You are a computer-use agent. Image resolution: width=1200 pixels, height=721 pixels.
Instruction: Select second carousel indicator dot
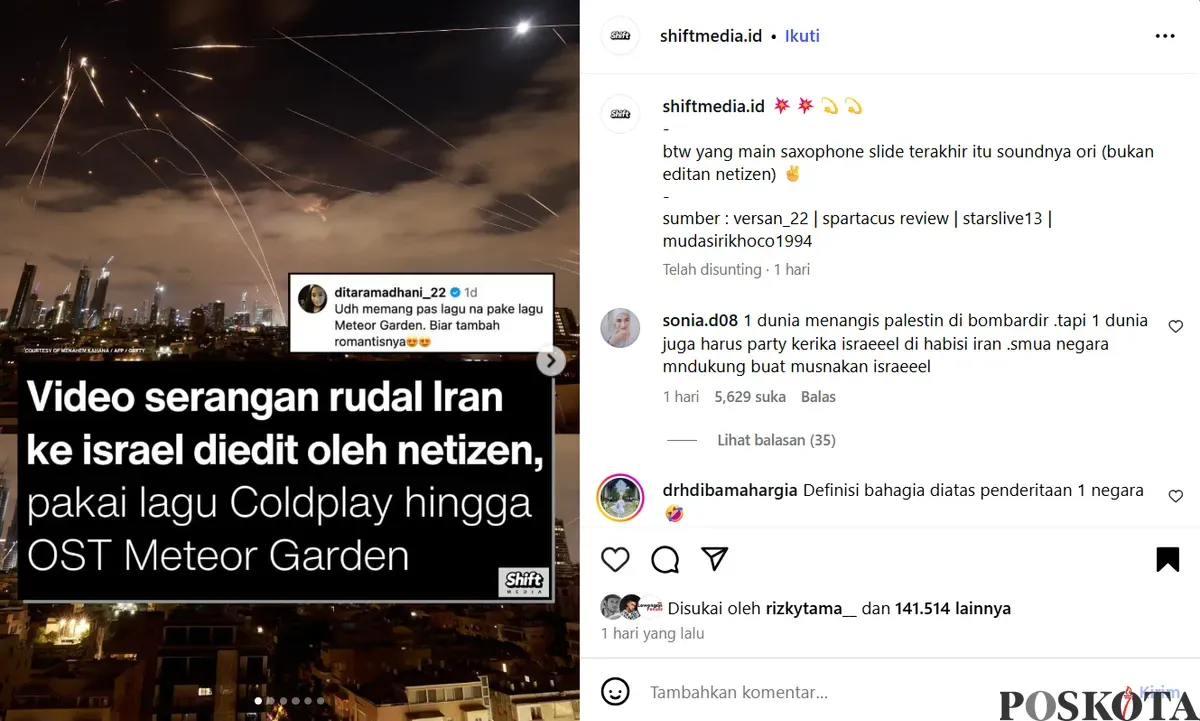[x=270, y=701]
